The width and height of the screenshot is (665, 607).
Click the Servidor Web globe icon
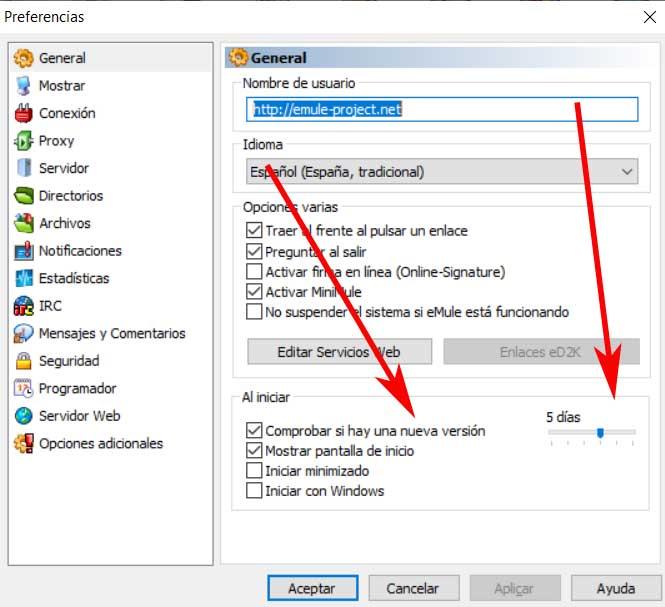pos(23,416)
